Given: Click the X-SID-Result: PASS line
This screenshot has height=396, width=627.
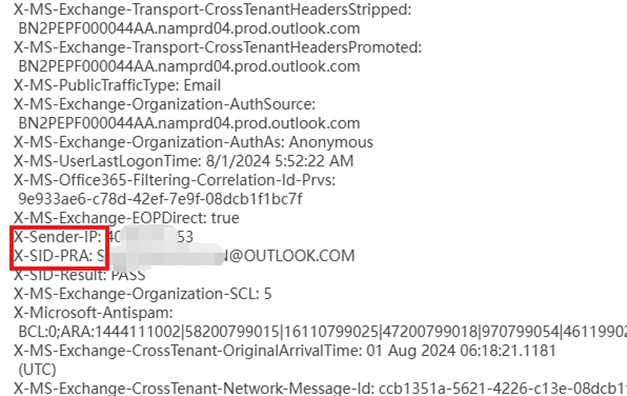Looking at the screenshot, I should coord(80,275).
